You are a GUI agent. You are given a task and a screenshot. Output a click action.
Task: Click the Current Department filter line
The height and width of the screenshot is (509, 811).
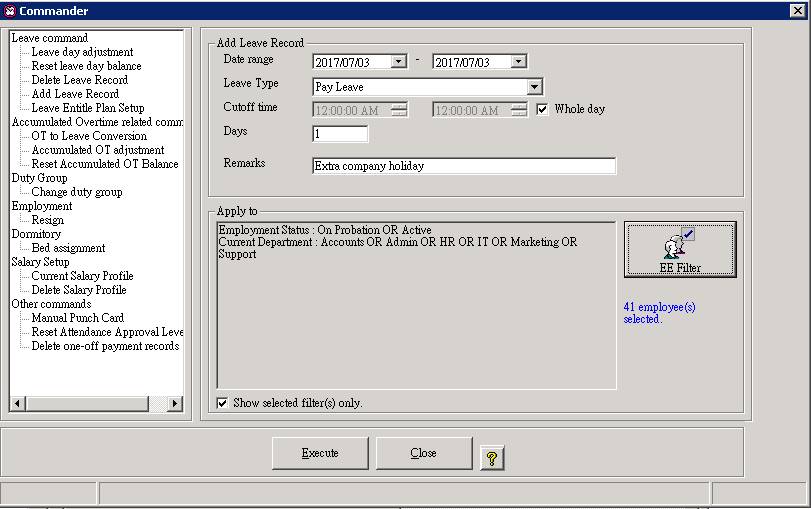[397, 248]
